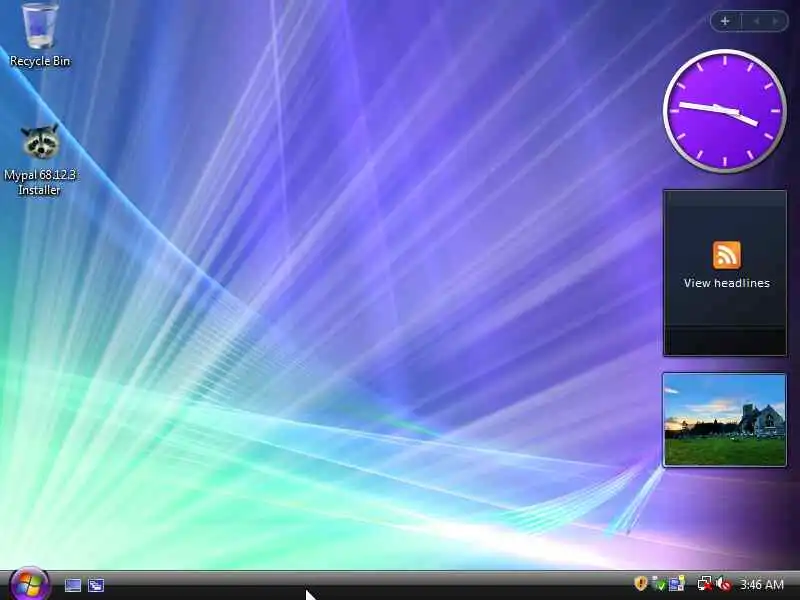
Task: Click the View headlines link
Action: click(x=727, y=283)
